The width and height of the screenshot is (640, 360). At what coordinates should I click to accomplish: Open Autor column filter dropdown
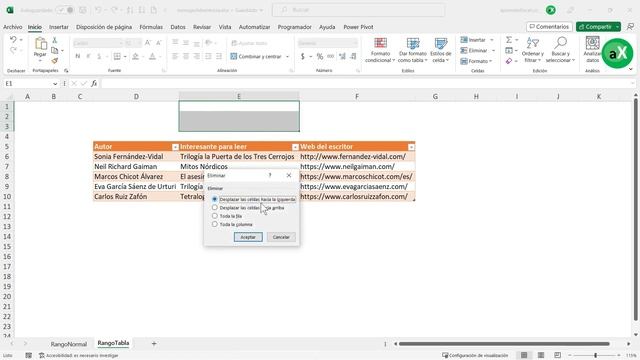coord(175,147)
